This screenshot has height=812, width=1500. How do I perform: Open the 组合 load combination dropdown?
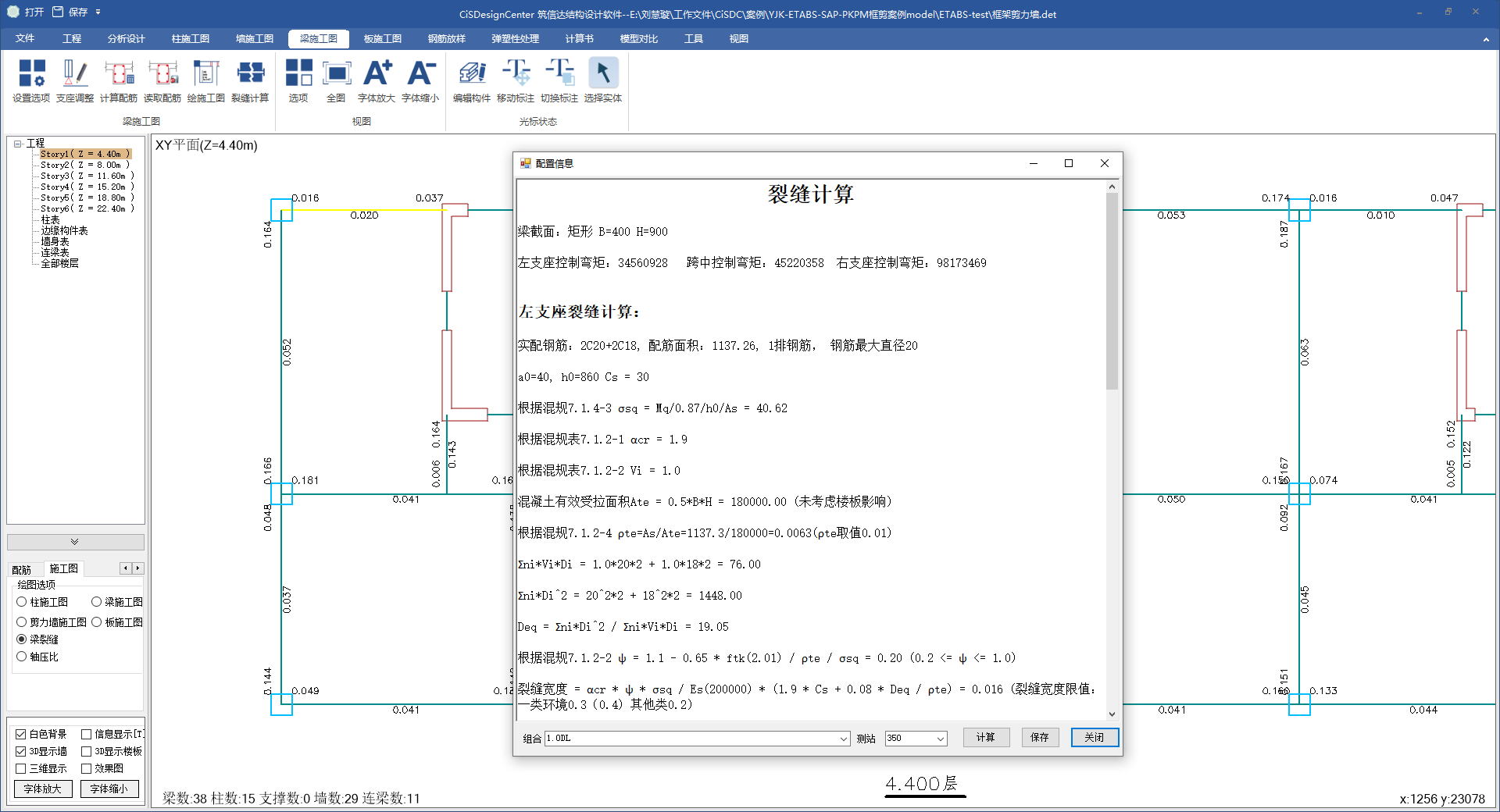[843, 739]
